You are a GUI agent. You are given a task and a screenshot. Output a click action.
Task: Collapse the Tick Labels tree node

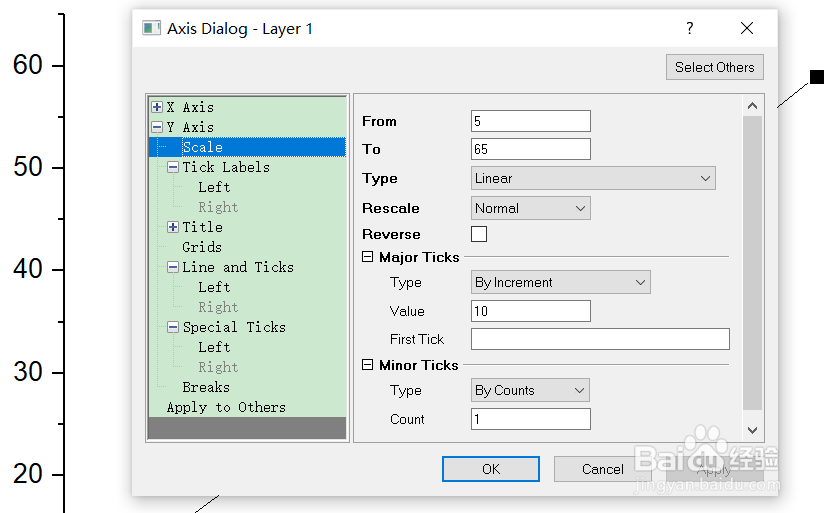pyautogui.click(x=173, y=167)
